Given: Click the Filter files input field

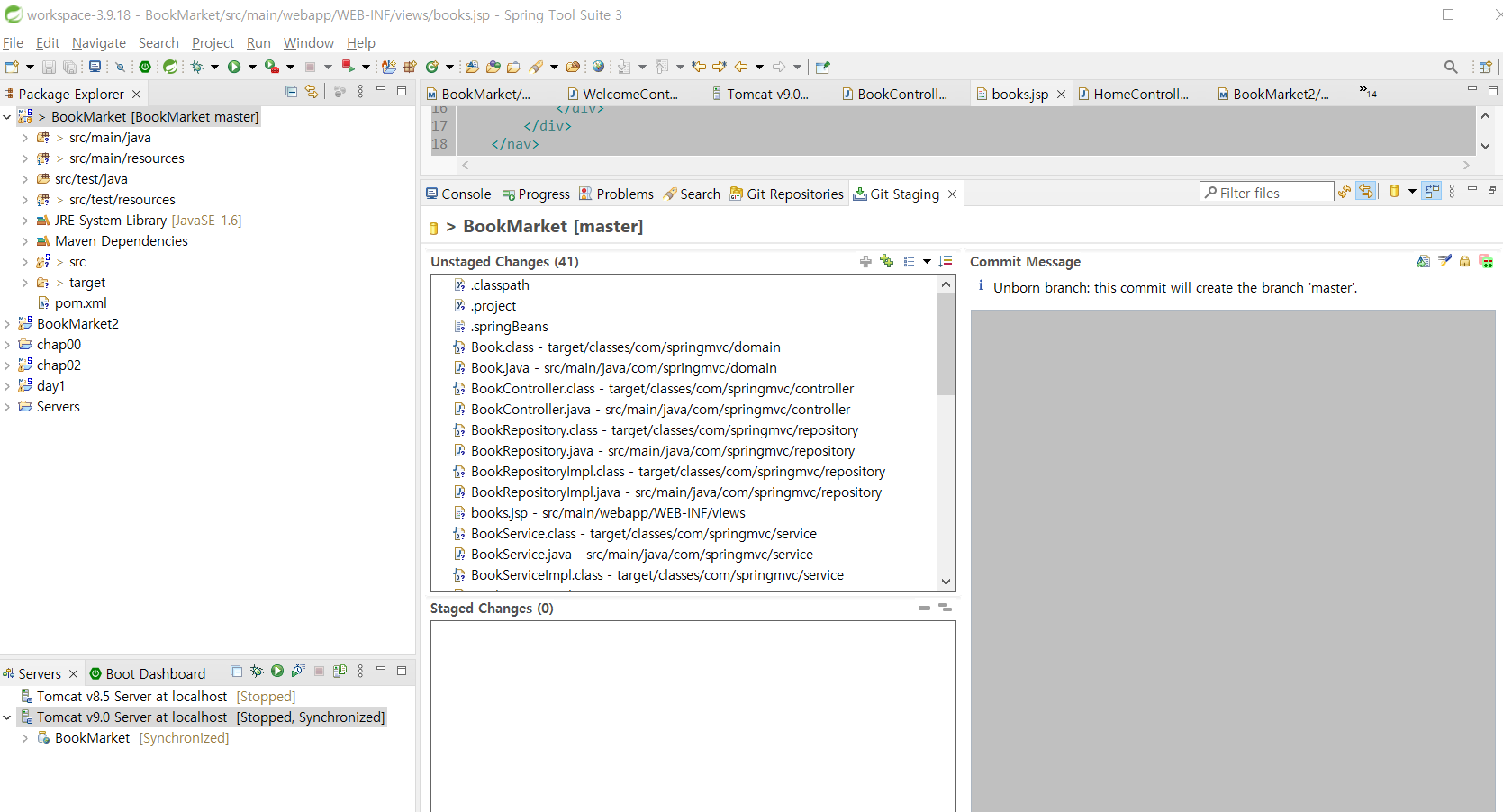Looking at the screenshot, I should click(x=1267, y=193).
